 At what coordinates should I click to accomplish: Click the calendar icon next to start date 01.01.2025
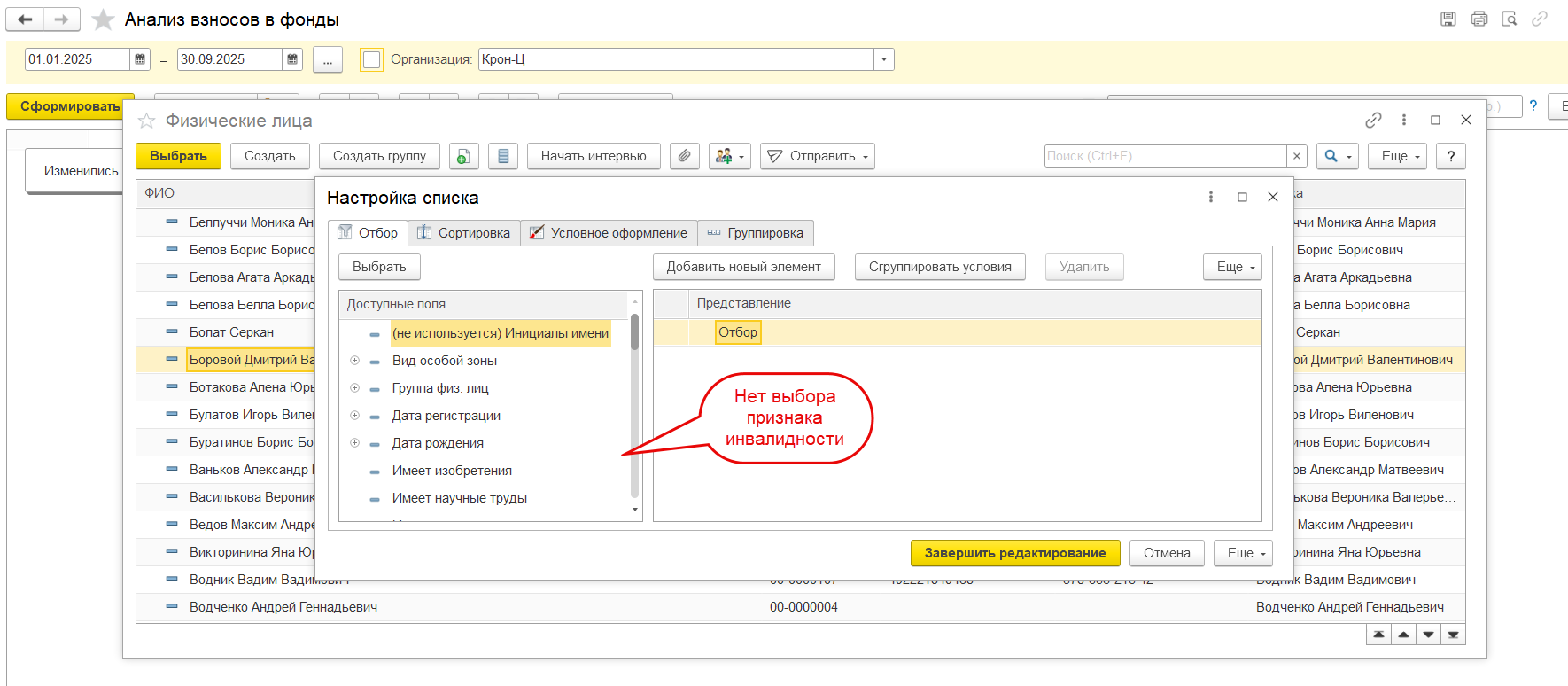[140, 59]
